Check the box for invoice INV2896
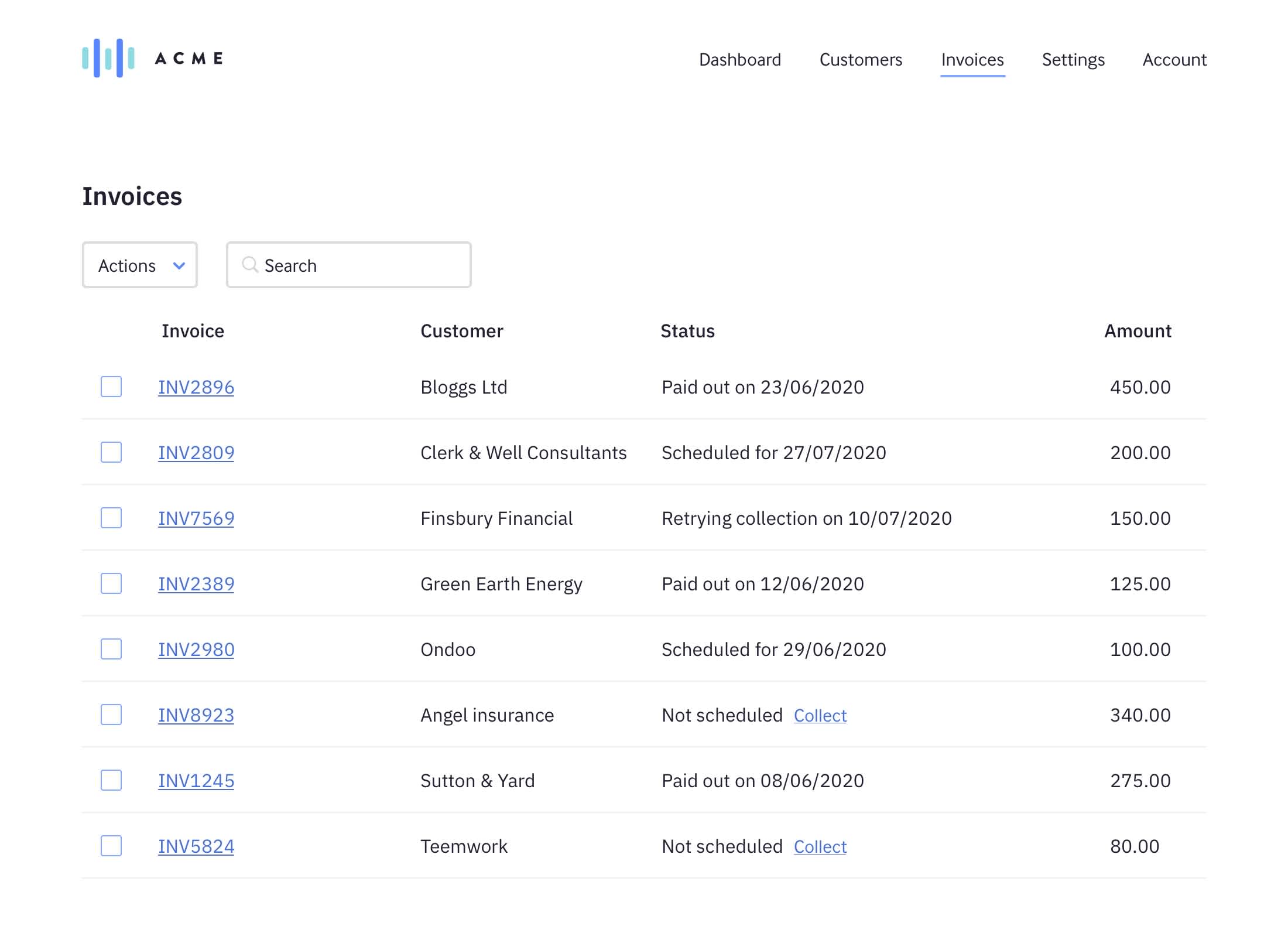 (111, 387)
